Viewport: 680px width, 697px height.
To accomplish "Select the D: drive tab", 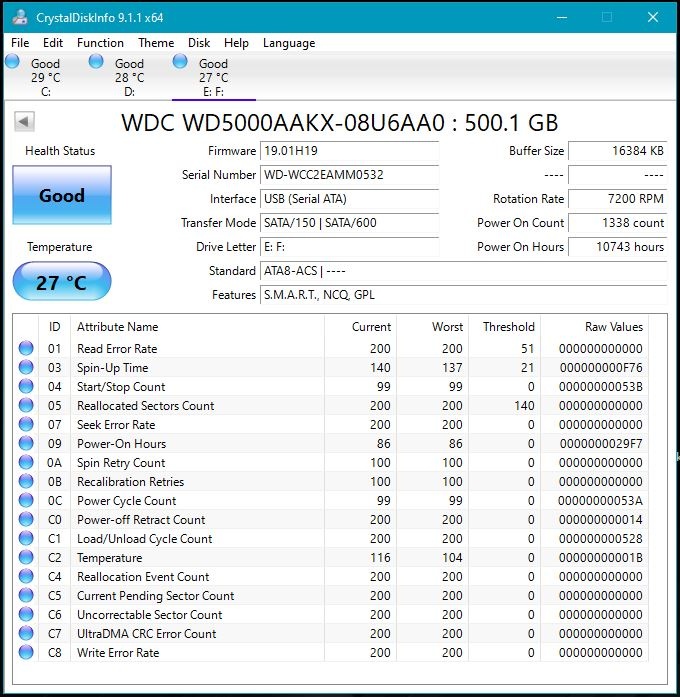I will coord(129,77).
